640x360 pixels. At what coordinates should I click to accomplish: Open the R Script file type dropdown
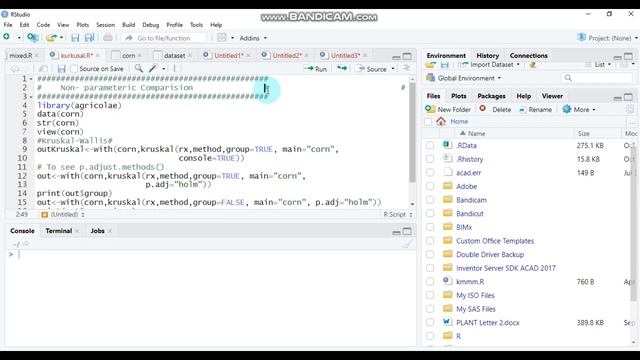pos(398,214)
